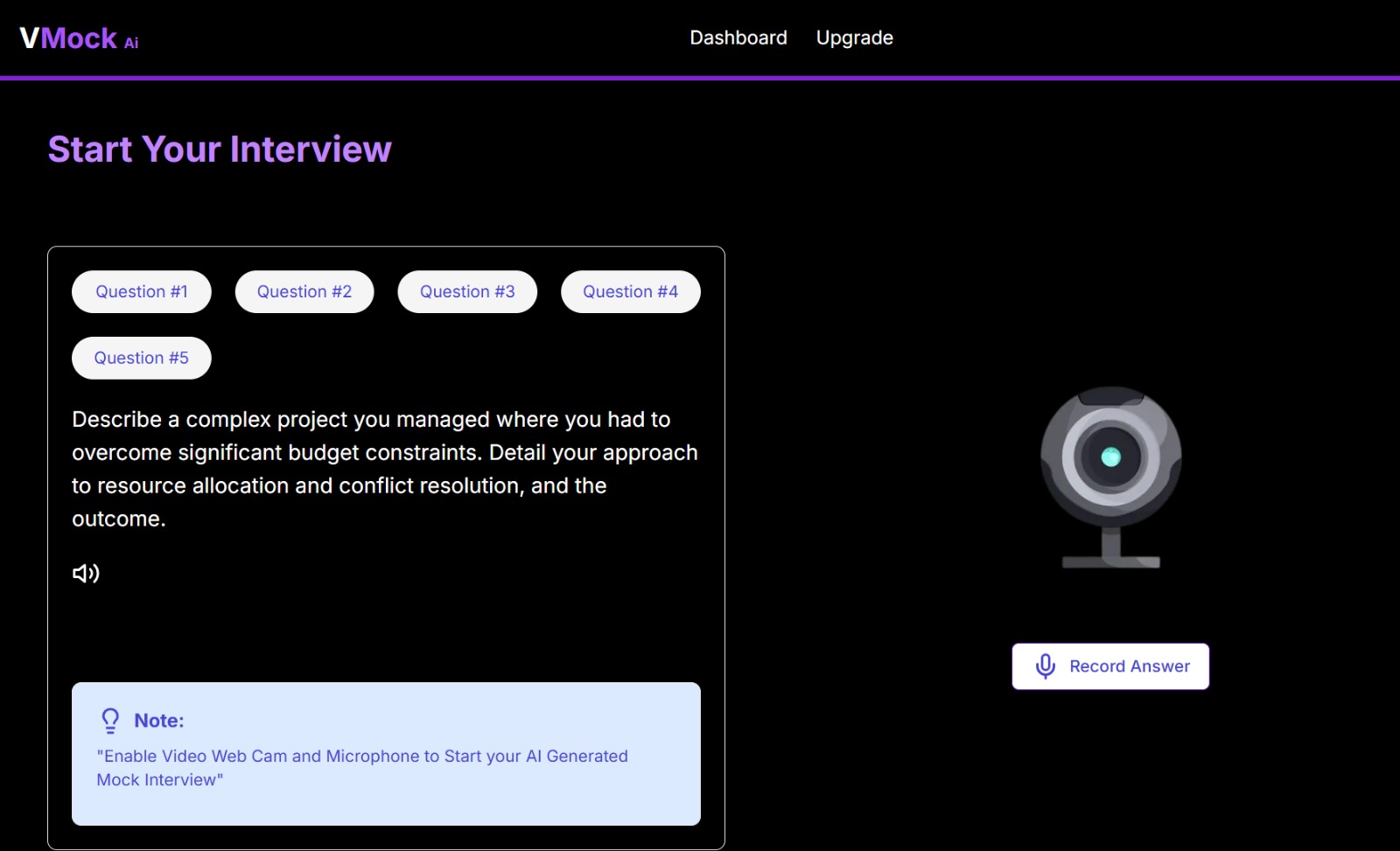
Task: Click the webcam placeholder image
Action: [1111, 478]
